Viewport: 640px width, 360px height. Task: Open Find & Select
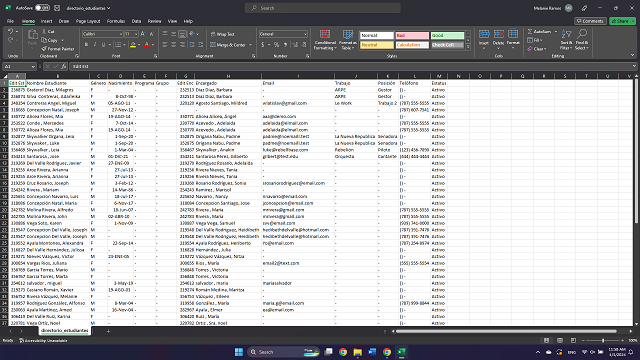tap(582, 40)
